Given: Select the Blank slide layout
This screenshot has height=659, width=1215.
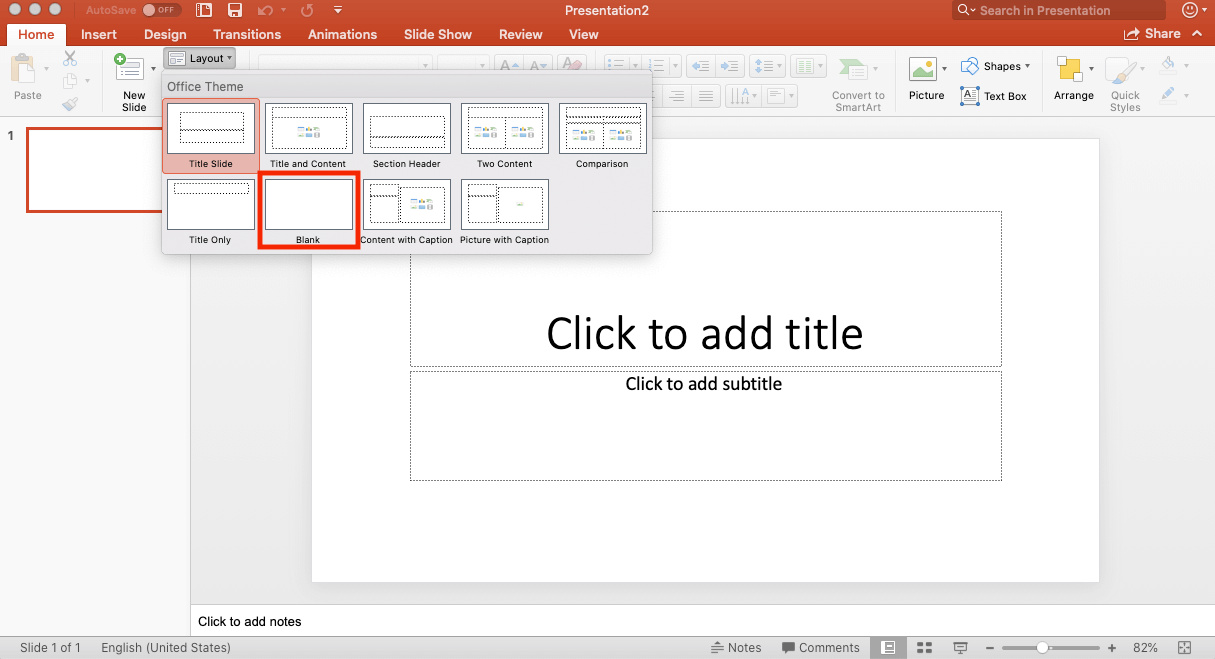Looking at the screenshot, I should (x=308, y=207).
